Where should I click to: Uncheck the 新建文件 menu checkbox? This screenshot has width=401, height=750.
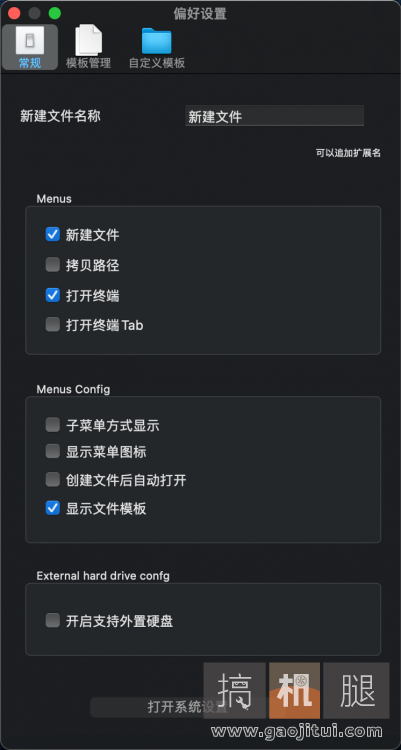(53, 234)
